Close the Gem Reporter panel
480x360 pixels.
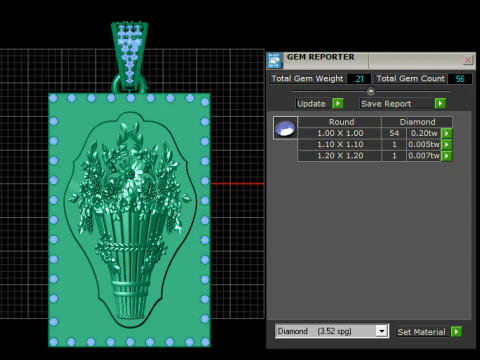click(468, 60)
